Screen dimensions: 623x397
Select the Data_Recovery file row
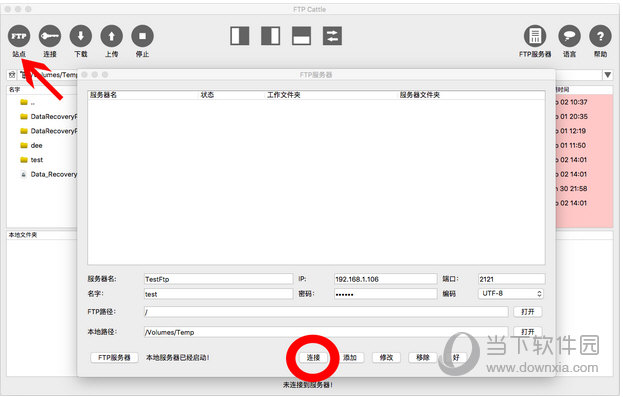(x=42, y=174)
